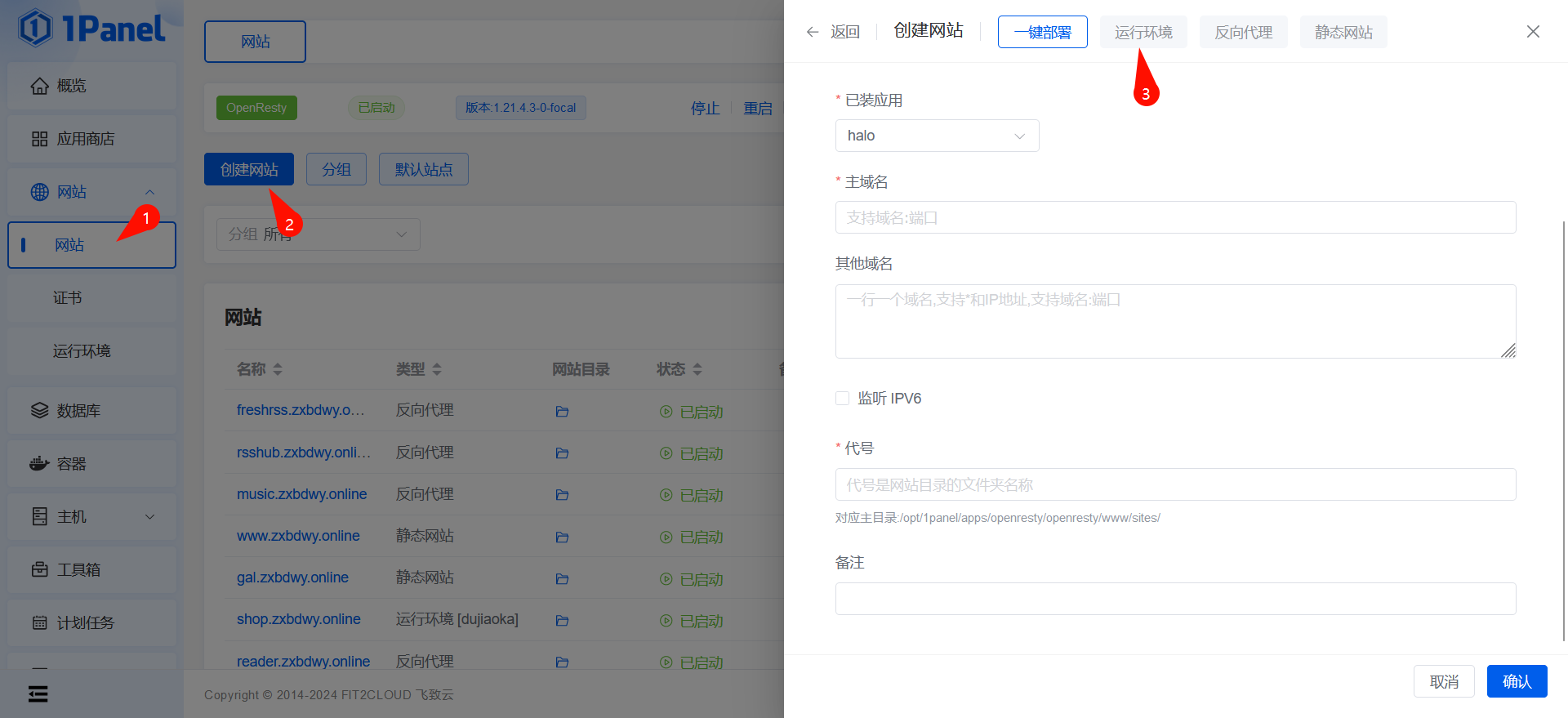Open folder icon for www.zxbdwy.online row

click(562, 537)
